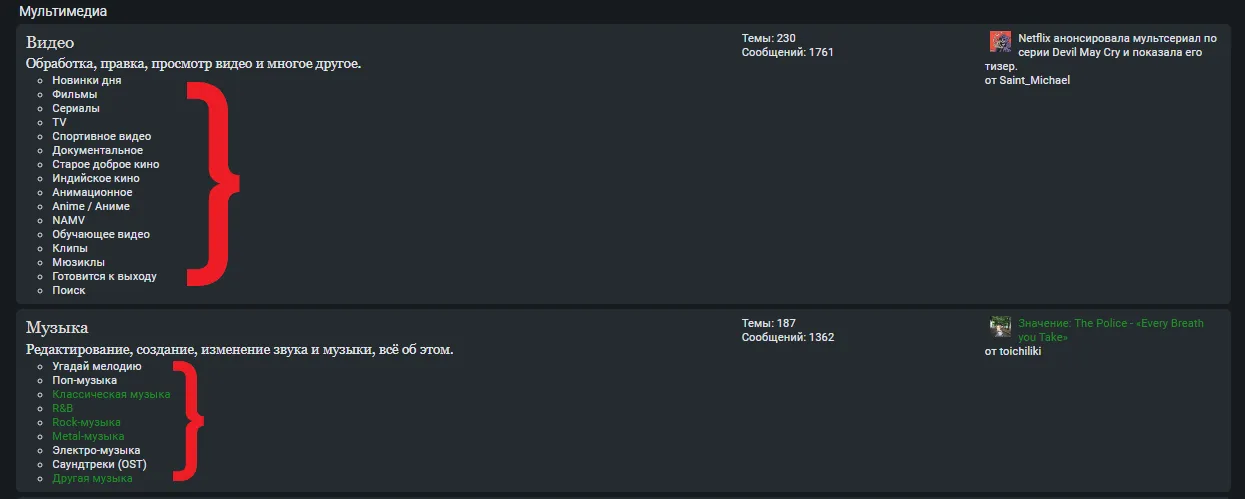The image size is (1245, 499).
Task: Open the Готовится к выходу subforum
Action: (104, 276)
